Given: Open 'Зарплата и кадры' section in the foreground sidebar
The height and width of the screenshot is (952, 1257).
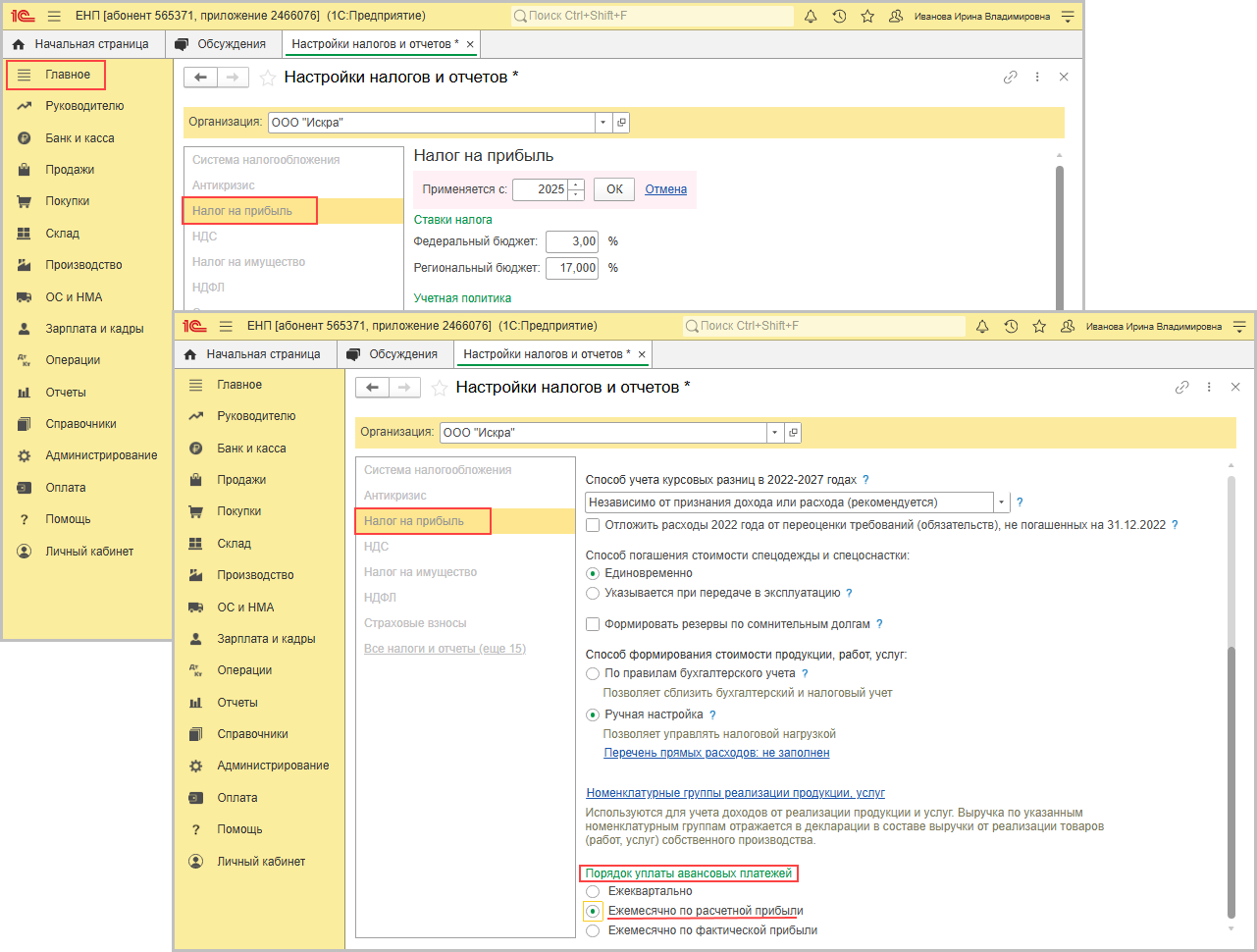Looking at the screenshot, I should [266, 639].
